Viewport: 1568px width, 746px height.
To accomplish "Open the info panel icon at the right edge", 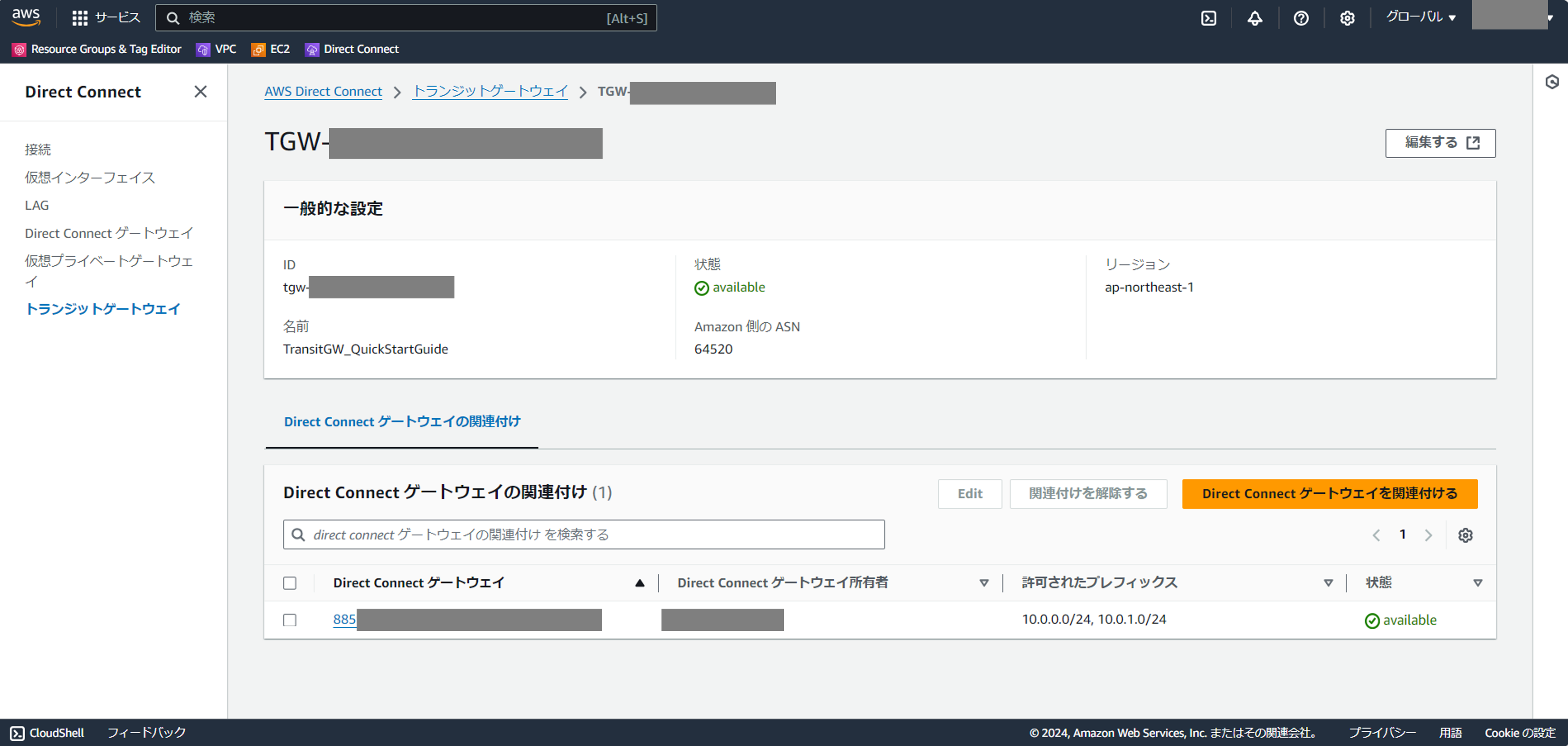I will click(x=1551, y=82).
